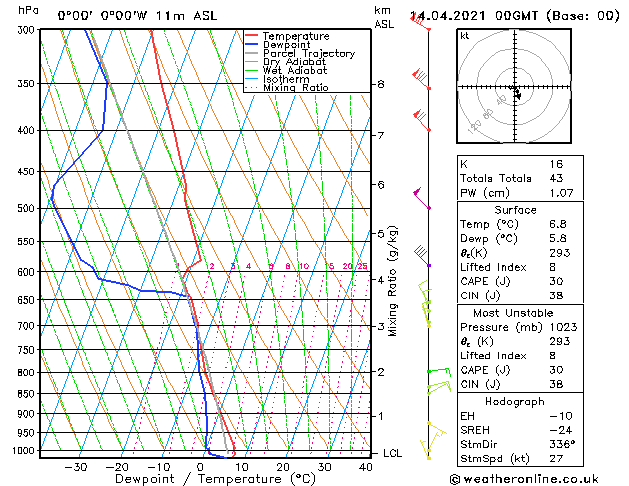Image resolution: width=629 pixels, height=486 pixels.
Task: Click the Most Unstable Pressure value 1023
Action: 563,327
